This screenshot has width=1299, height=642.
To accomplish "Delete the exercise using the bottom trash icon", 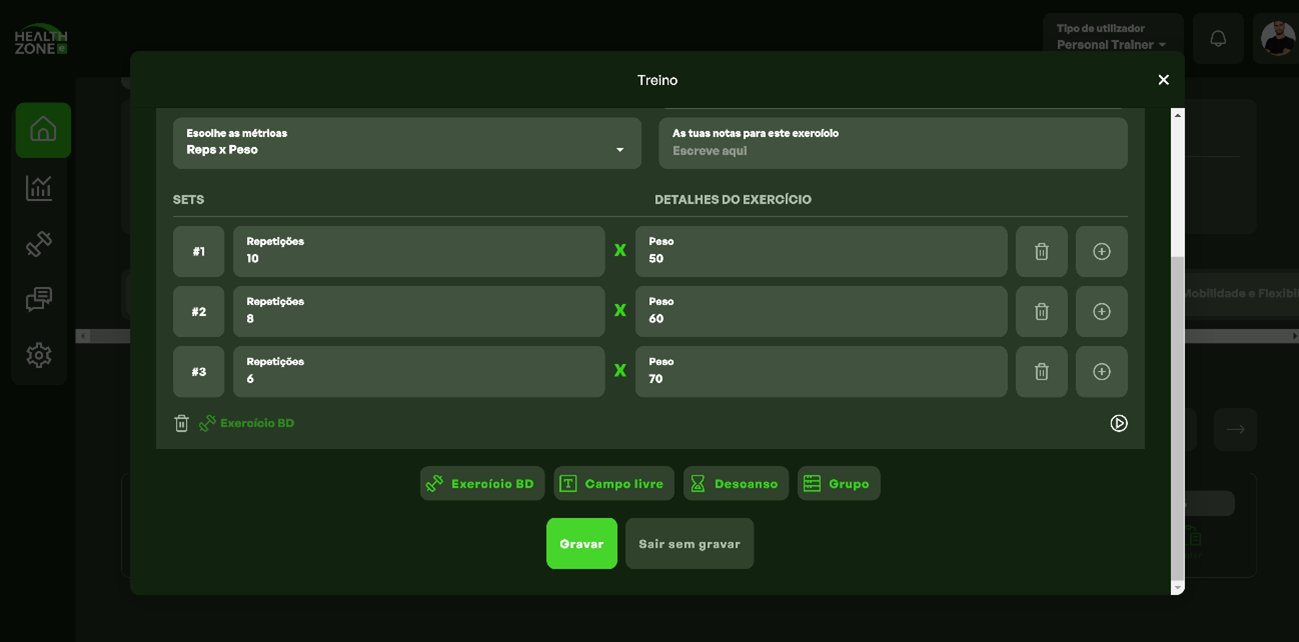I will pyautogui.click(x=181, y=423).
